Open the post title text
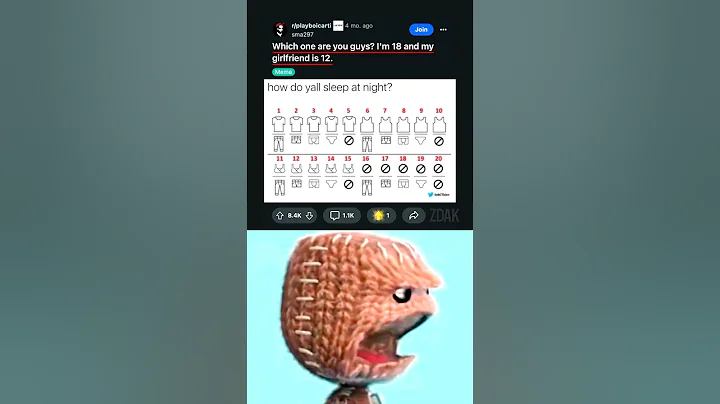This screenshot has width=720, height=404. click(x=353, y=52)
